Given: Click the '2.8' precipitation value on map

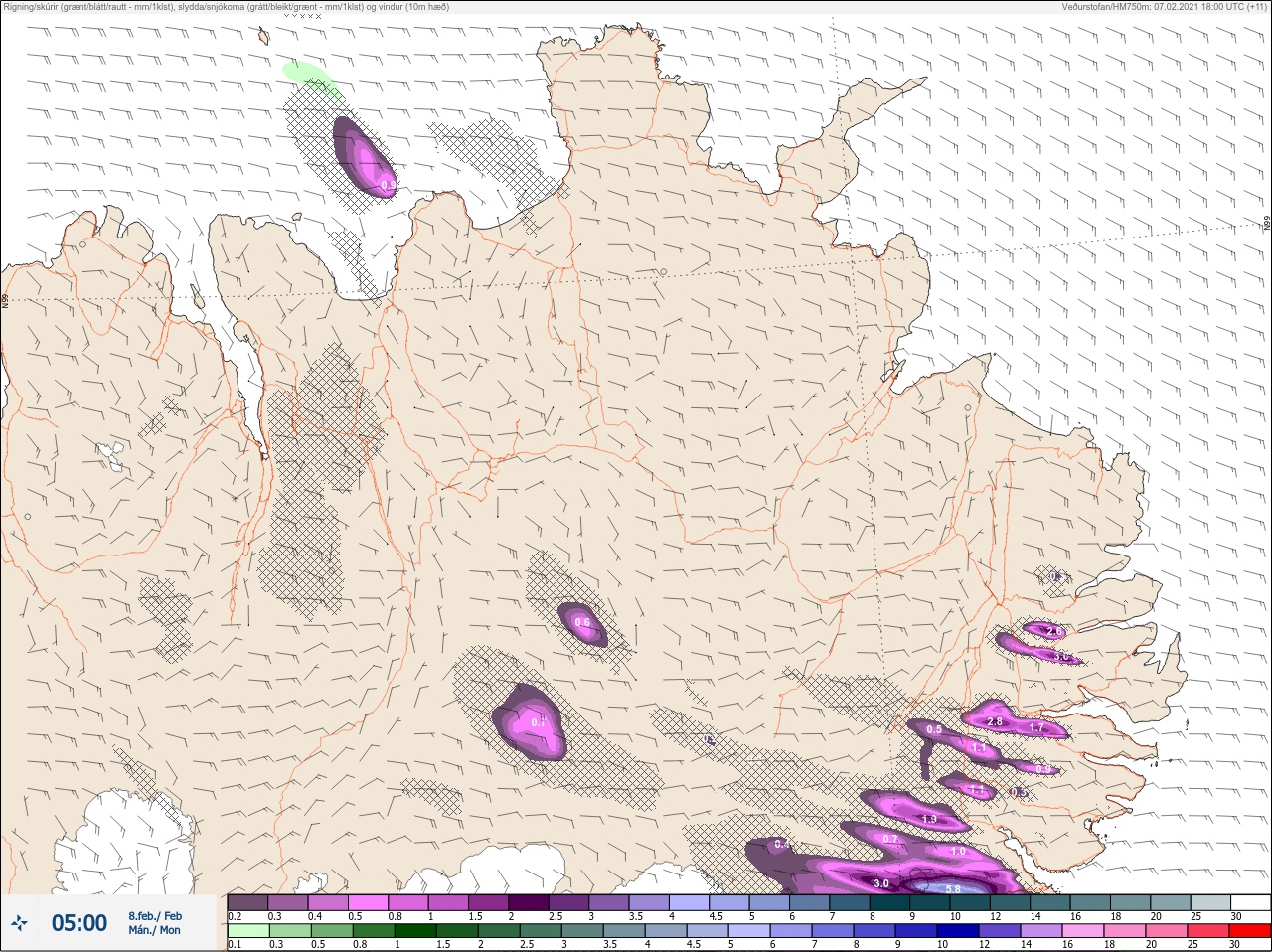Looking at the screenshot, I should [994, 721].
